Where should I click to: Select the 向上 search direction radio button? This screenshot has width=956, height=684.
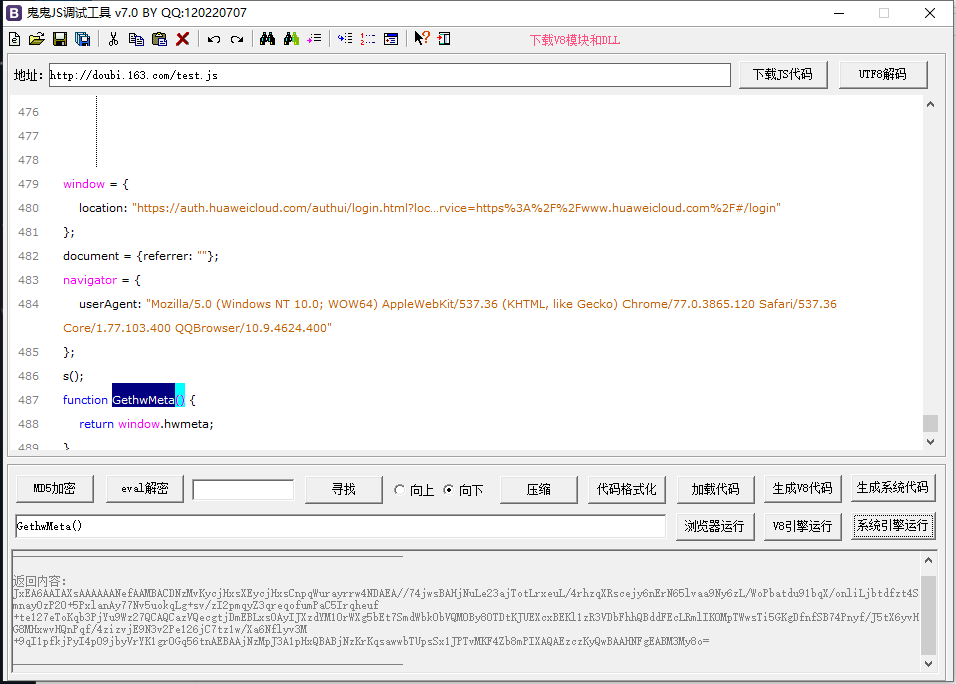point(401,490)
